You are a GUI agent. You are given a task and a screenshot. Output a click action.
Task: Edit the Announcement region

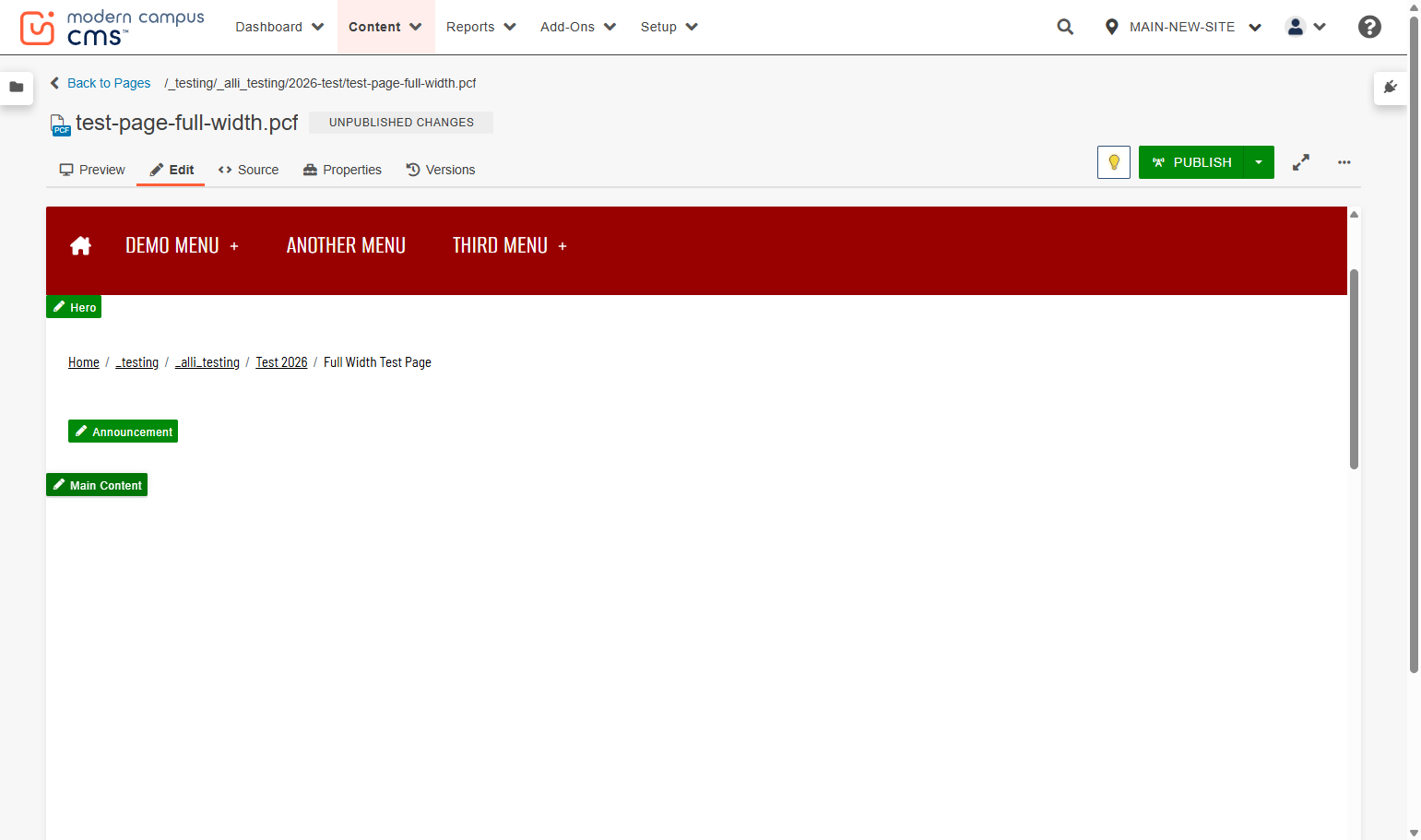click(123, 432)
